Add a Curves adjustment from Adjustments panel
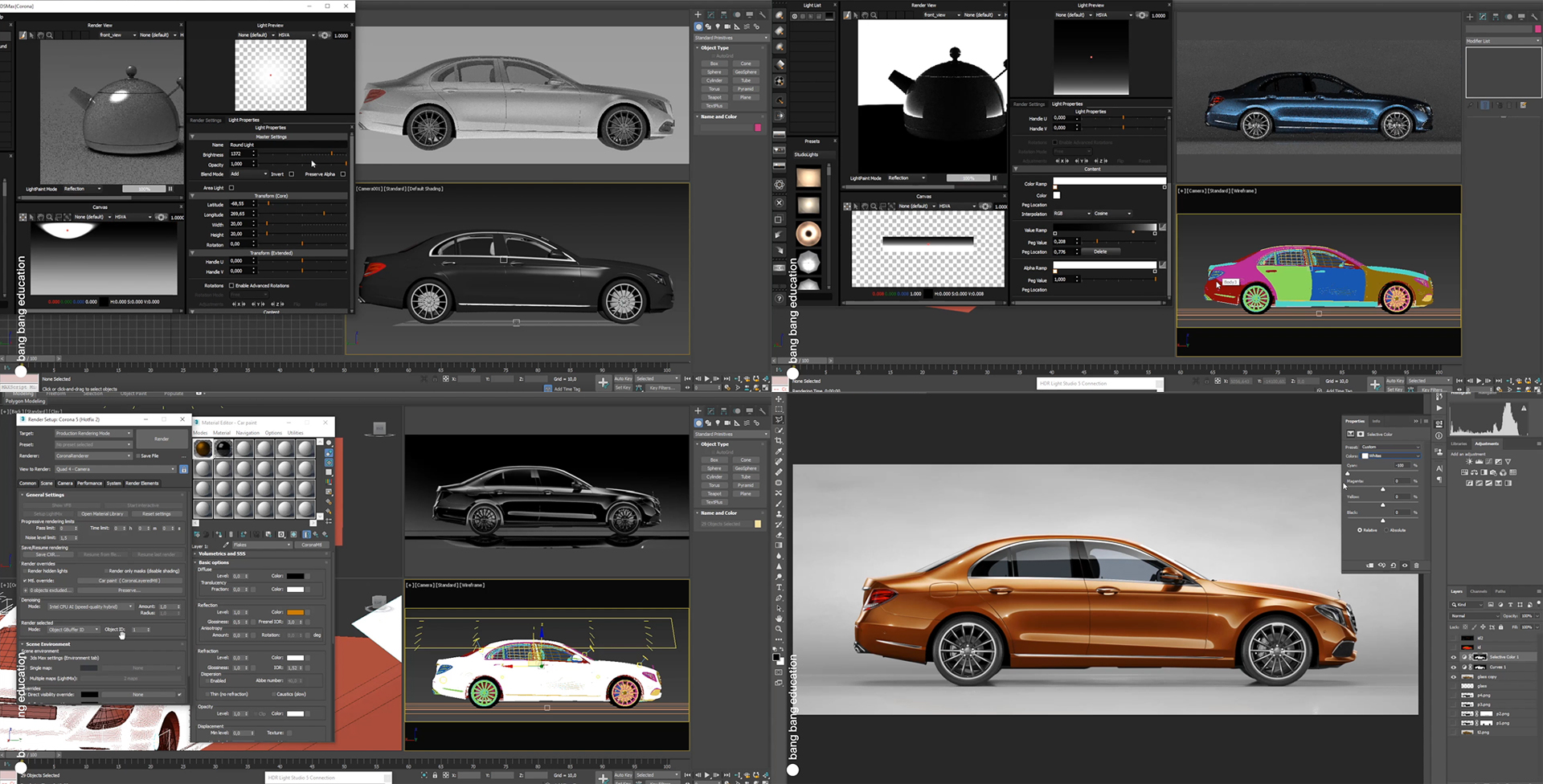This screenshot has width=1543, height=784. click(1489, 462)
